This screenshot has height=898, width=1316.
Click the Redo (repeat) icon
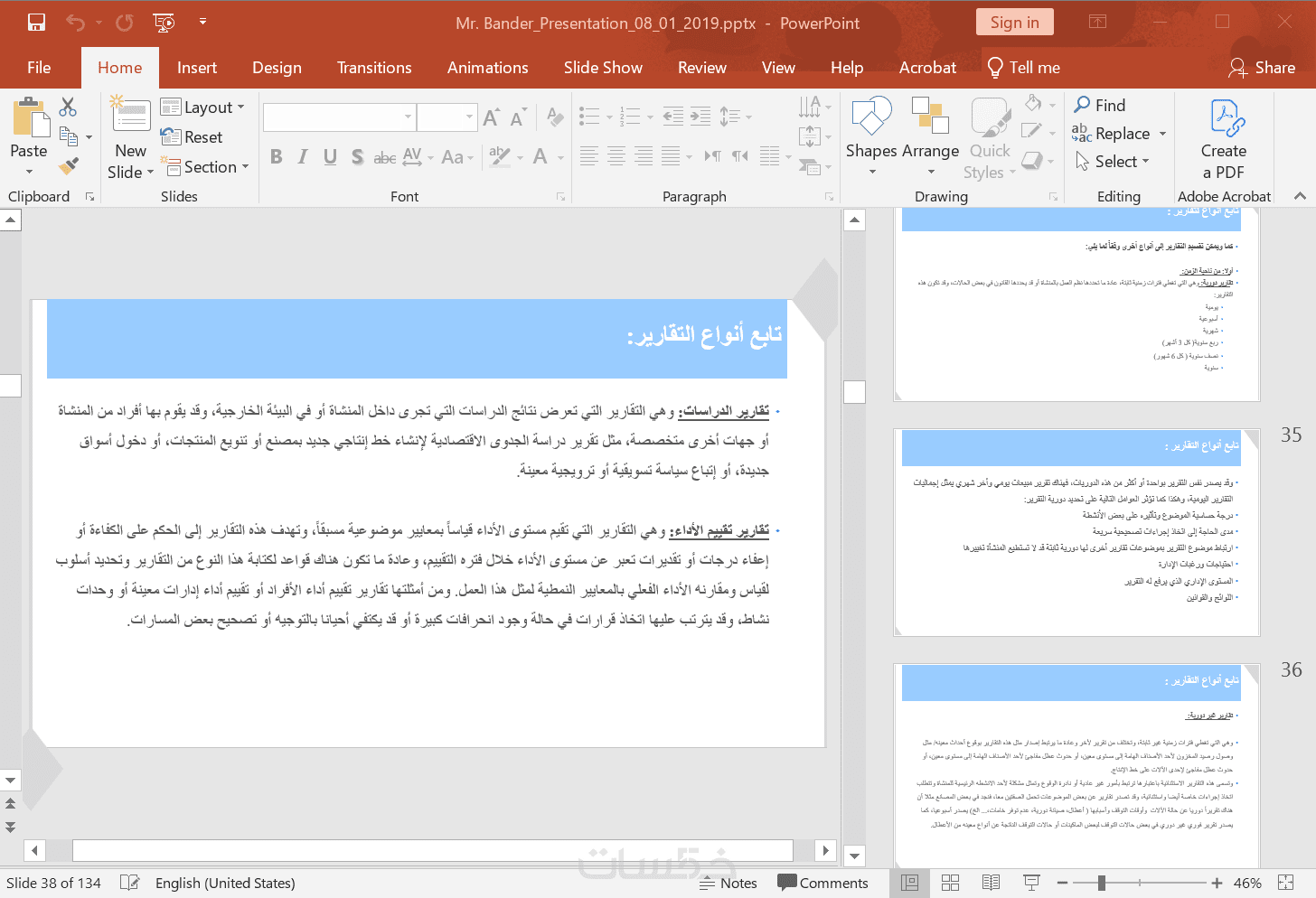point(124,23)
